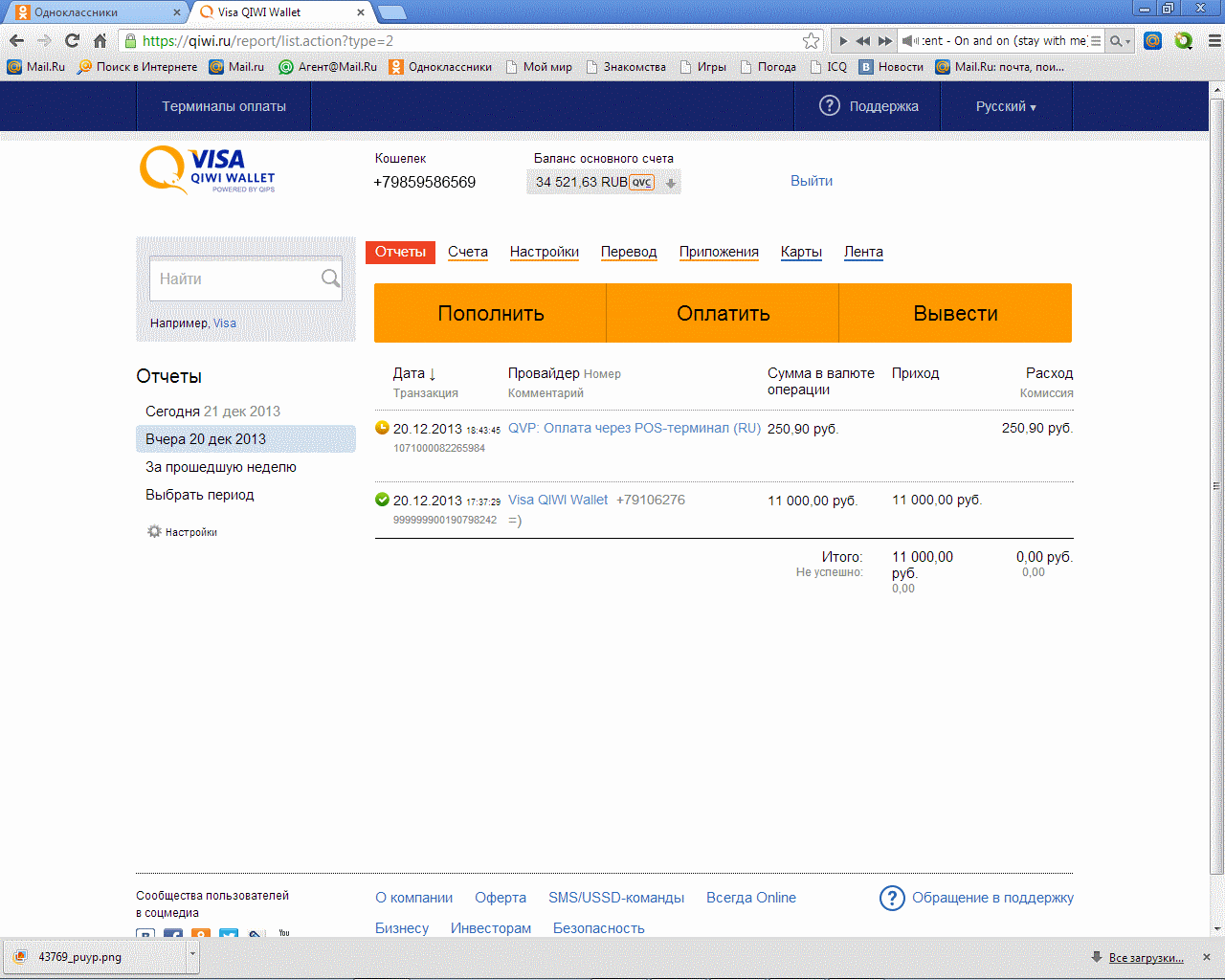Open the Одноклассники bookmark
This screenshot has width=1225, height=980.
(x=440, y=67)
